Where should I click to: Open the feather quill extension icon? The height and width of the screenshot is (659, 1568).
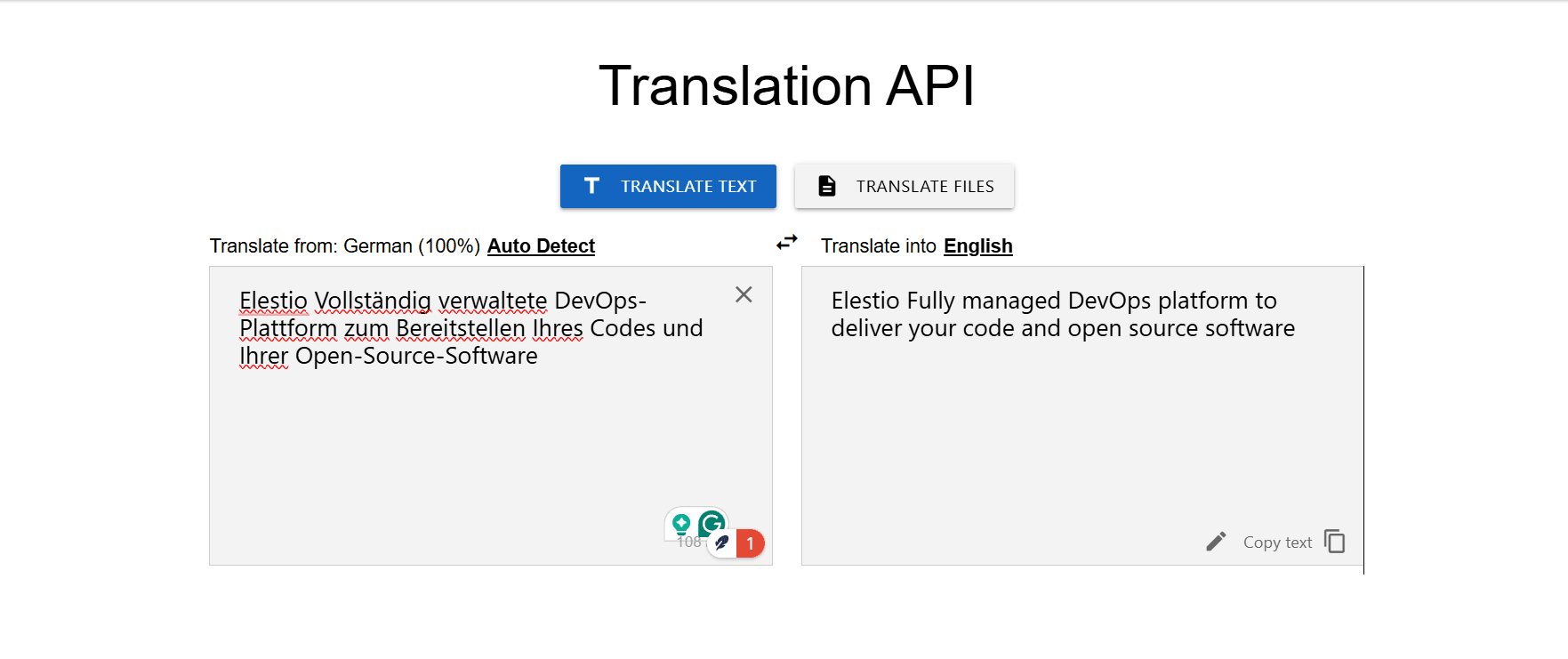721,542
